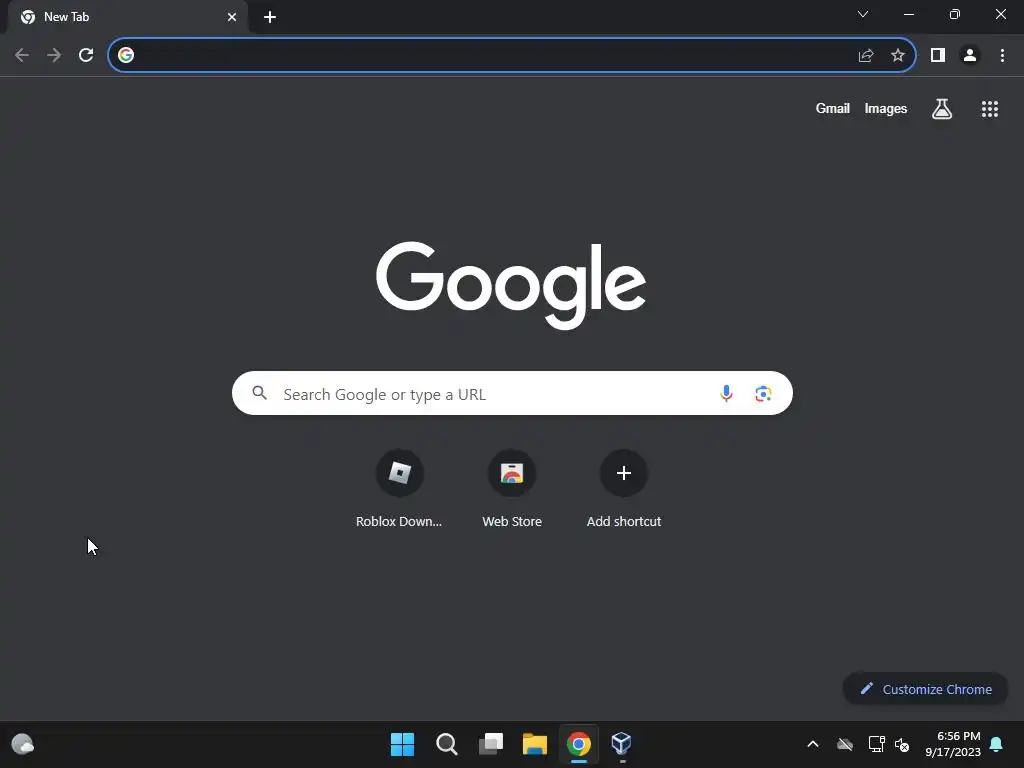
Task: Open the Images link
Action: (x=886, y=108)
